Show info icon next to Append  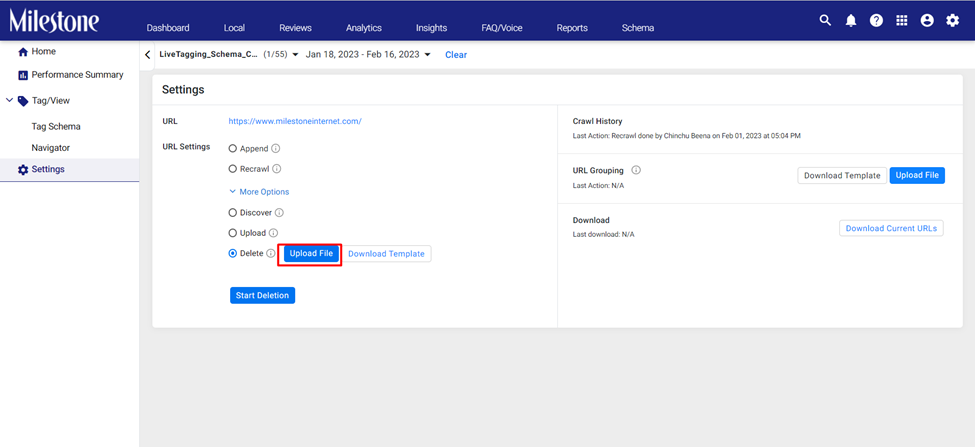[275, 149]
